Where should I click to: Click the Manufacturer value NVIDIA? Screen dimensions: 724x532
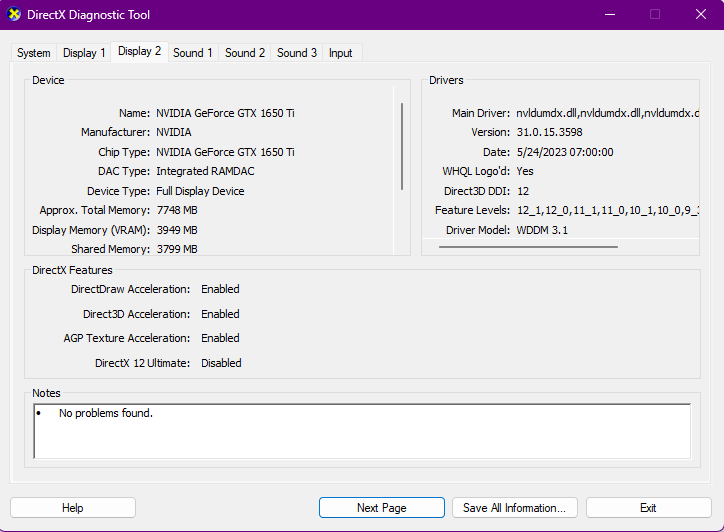pyautogui.click(x=174, y=132)
